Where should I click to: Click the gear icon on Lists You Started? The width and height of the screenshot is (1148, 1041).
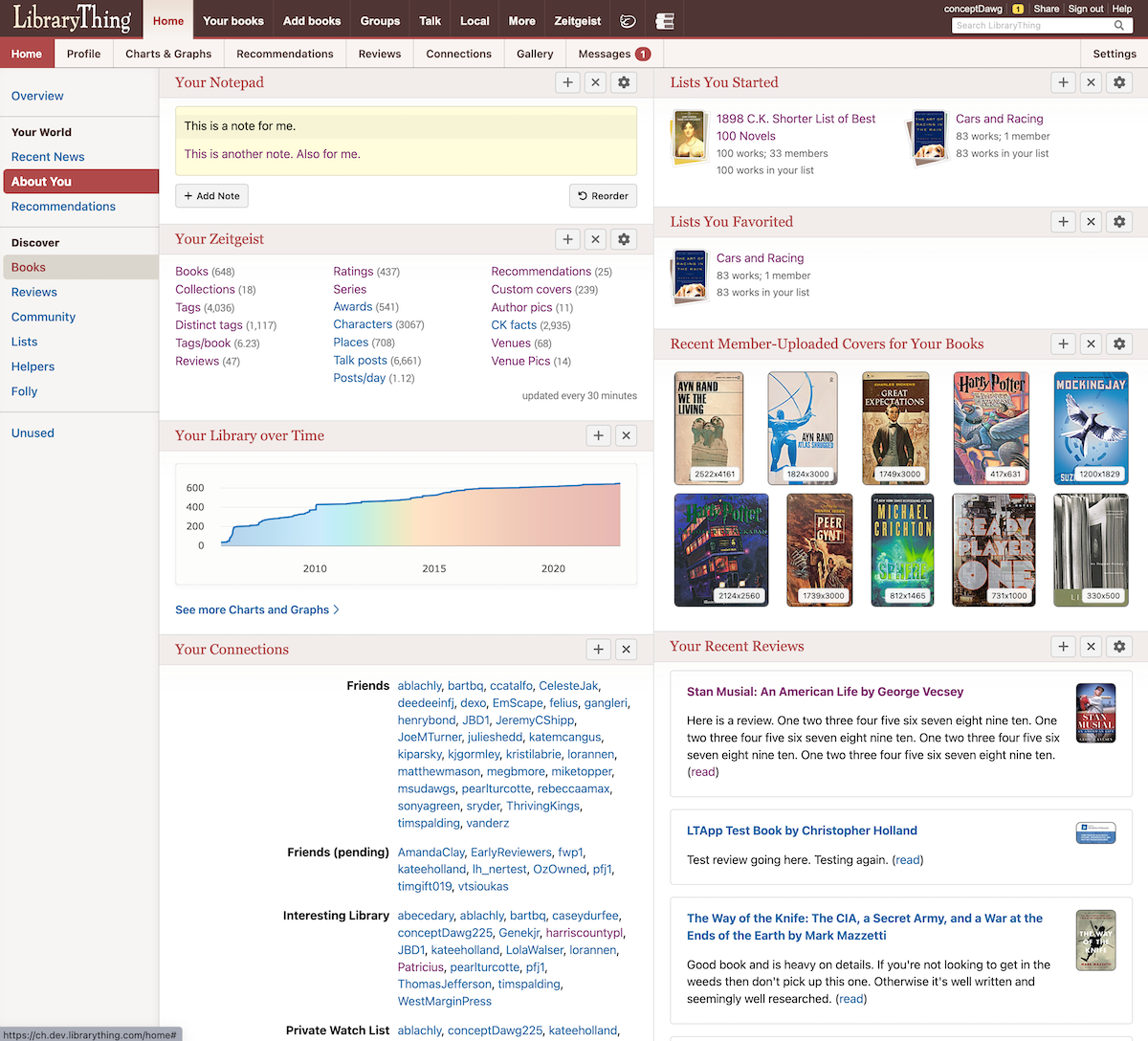(1118, 82)
